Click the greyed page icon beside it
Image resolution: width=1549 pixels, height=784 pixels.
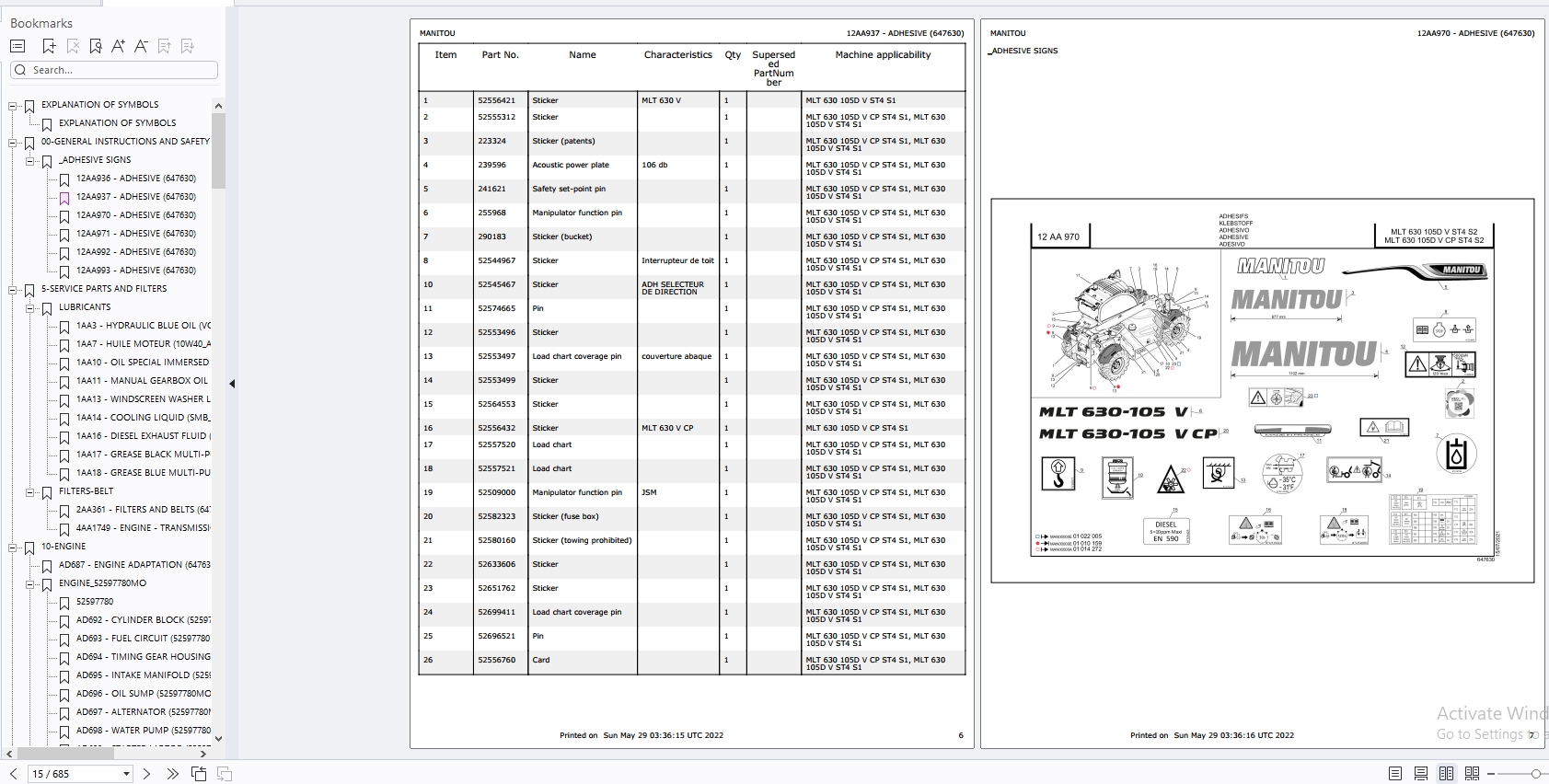(x=225, y=774)
